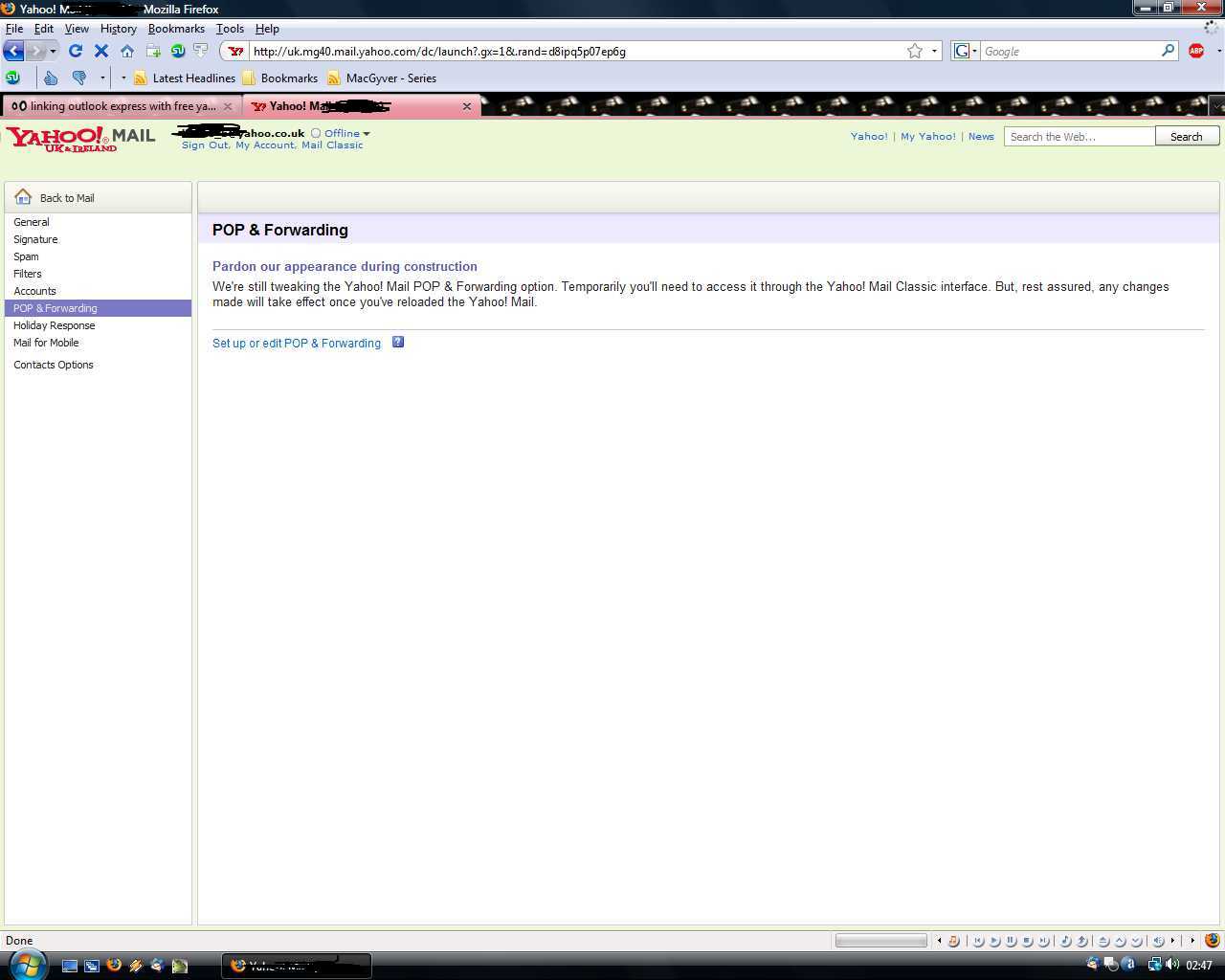The image size is (1225, 980).
Task: Click the Firefox logo icon in status bar
Action: pos(1213,941)
